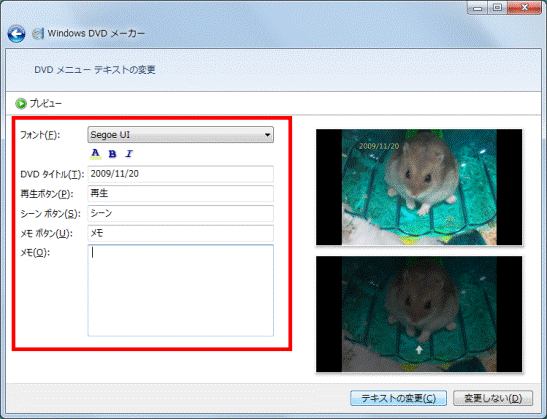This screenshot has height=419, width=547.
Task: Minimize the DVD メーカー window
Action: point(478,8)
